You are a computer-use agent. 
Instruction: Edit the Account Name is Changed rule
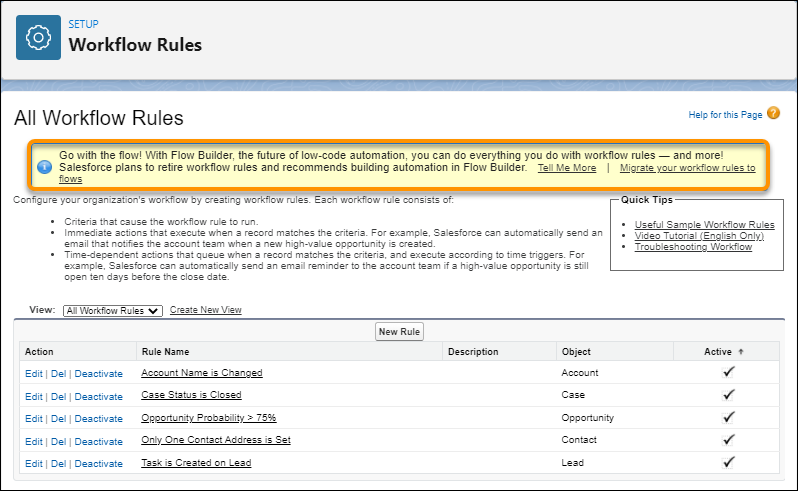pyautogui.click(x=34, y=374)
